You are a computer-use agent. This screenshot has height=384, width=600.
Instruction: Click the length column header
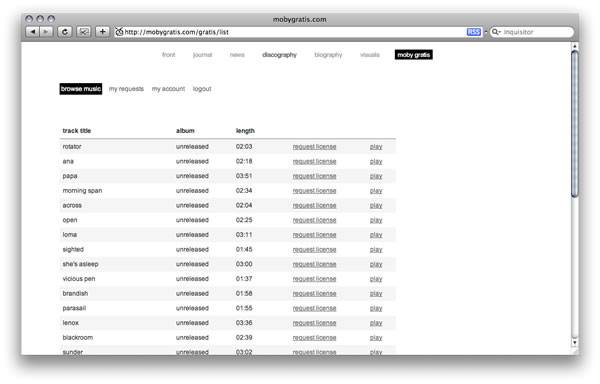[x=245, y=131]
